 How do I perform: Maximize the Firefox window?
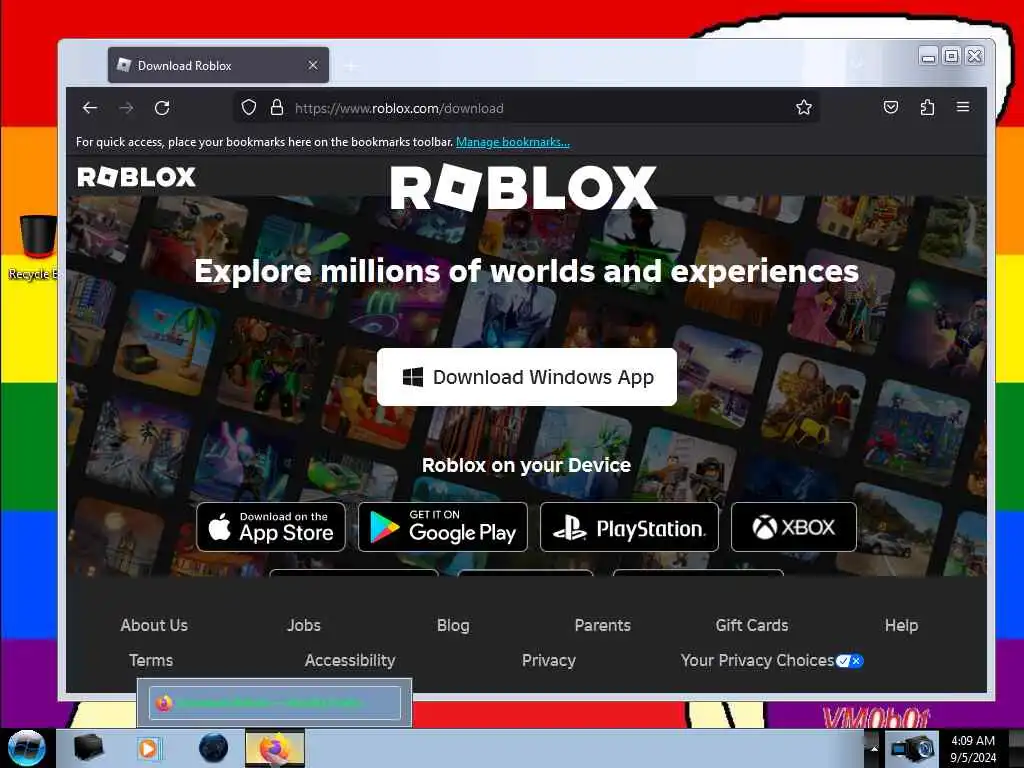pyautogui.click(x=952, y=56)
